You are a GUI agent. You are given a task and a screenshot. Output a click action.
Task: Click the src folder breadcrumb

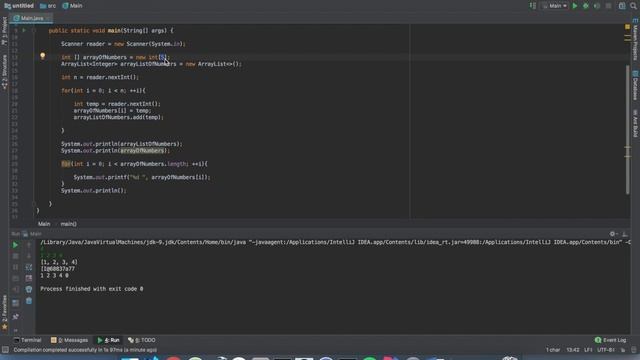[x=48, y=6]
